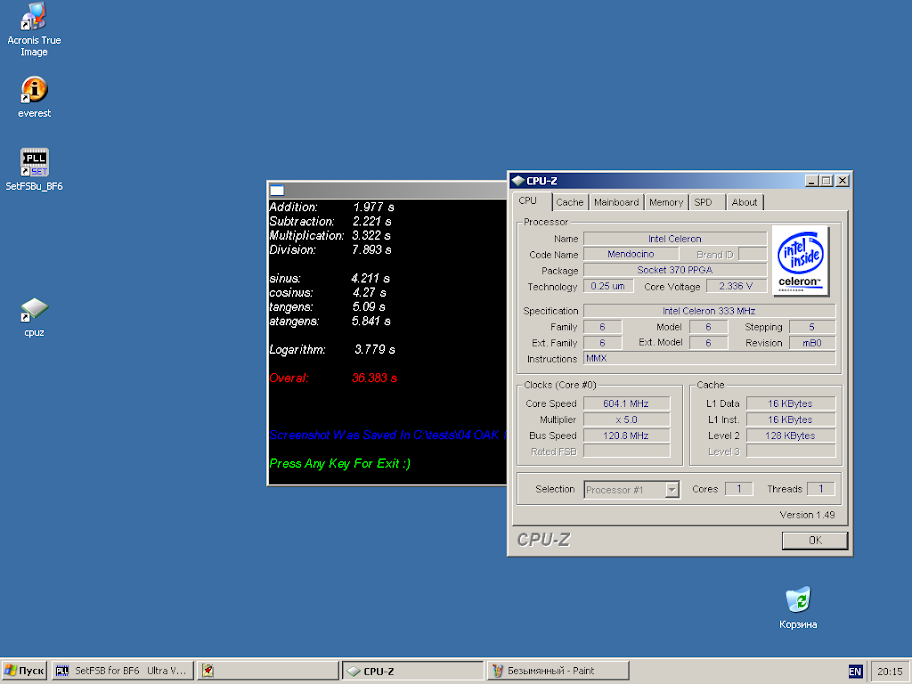This screenshot has height=684, width=912.
Task: Open the cpuz desktop shortcut
Action: click(x=34, y=318)
